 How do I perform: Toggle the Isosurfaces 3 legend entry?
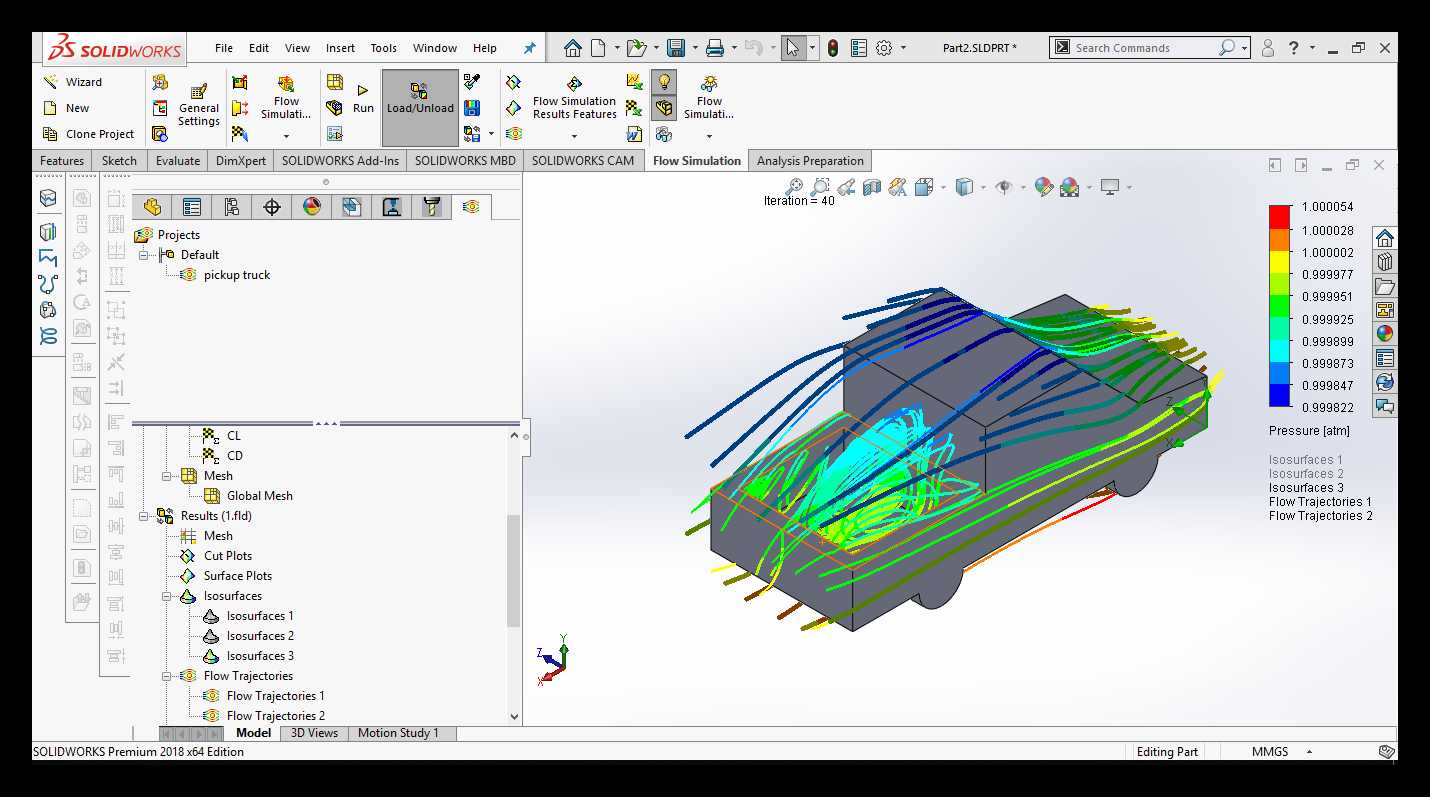pyautogui.click(x=1306, y=488)
